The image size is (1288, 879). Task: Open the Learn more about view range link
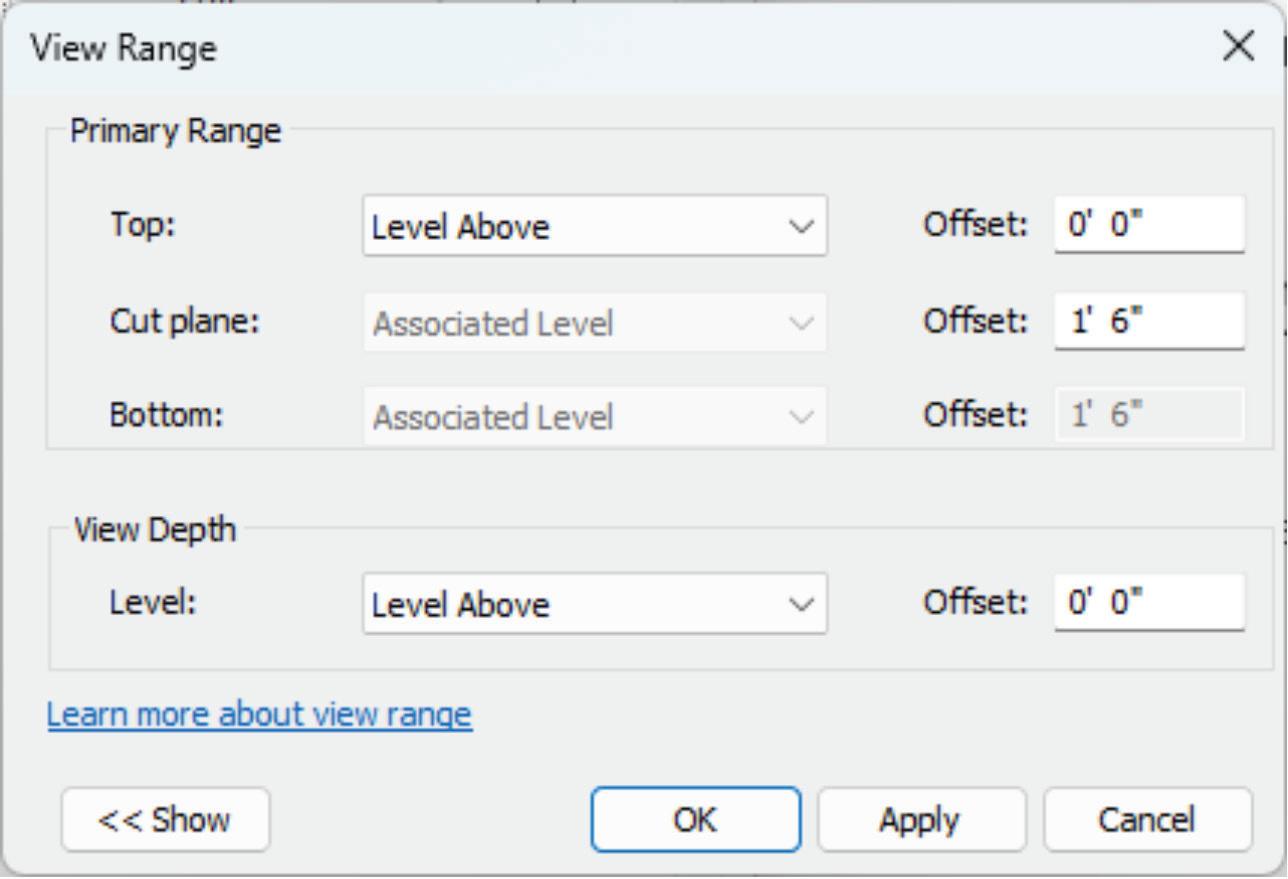click(x=259, y=714)
